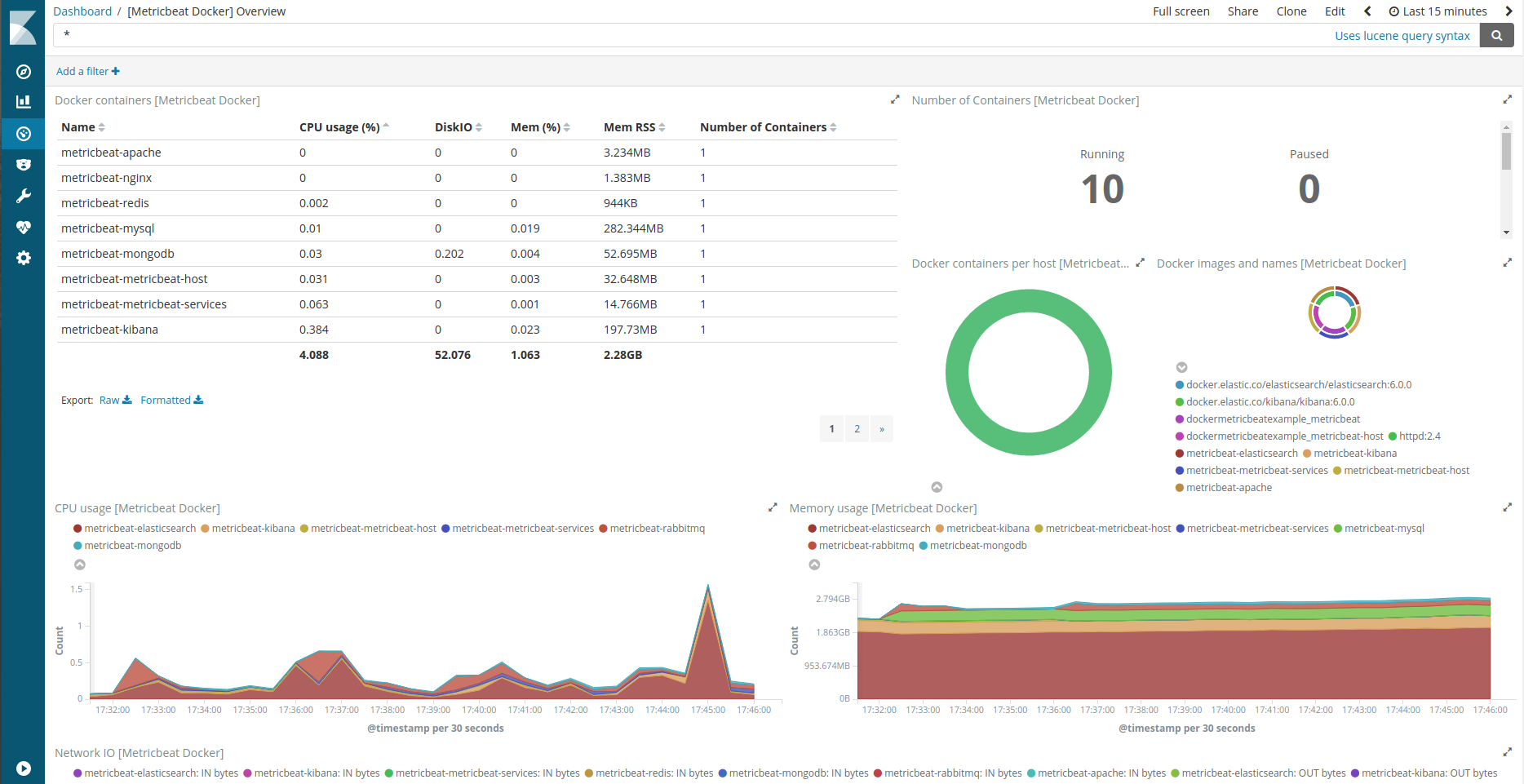Sort the table by CPU usage (%)

[x=344, y=127]
